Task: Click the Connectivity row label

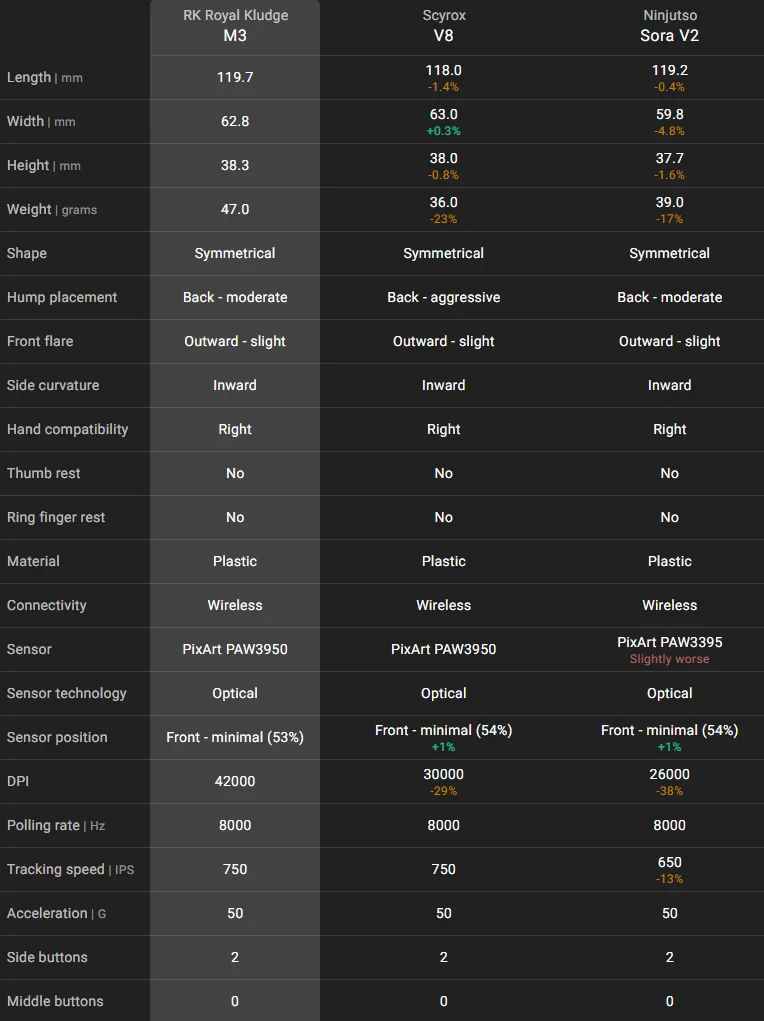Action: pyautogui.click(x=47, y=606)
